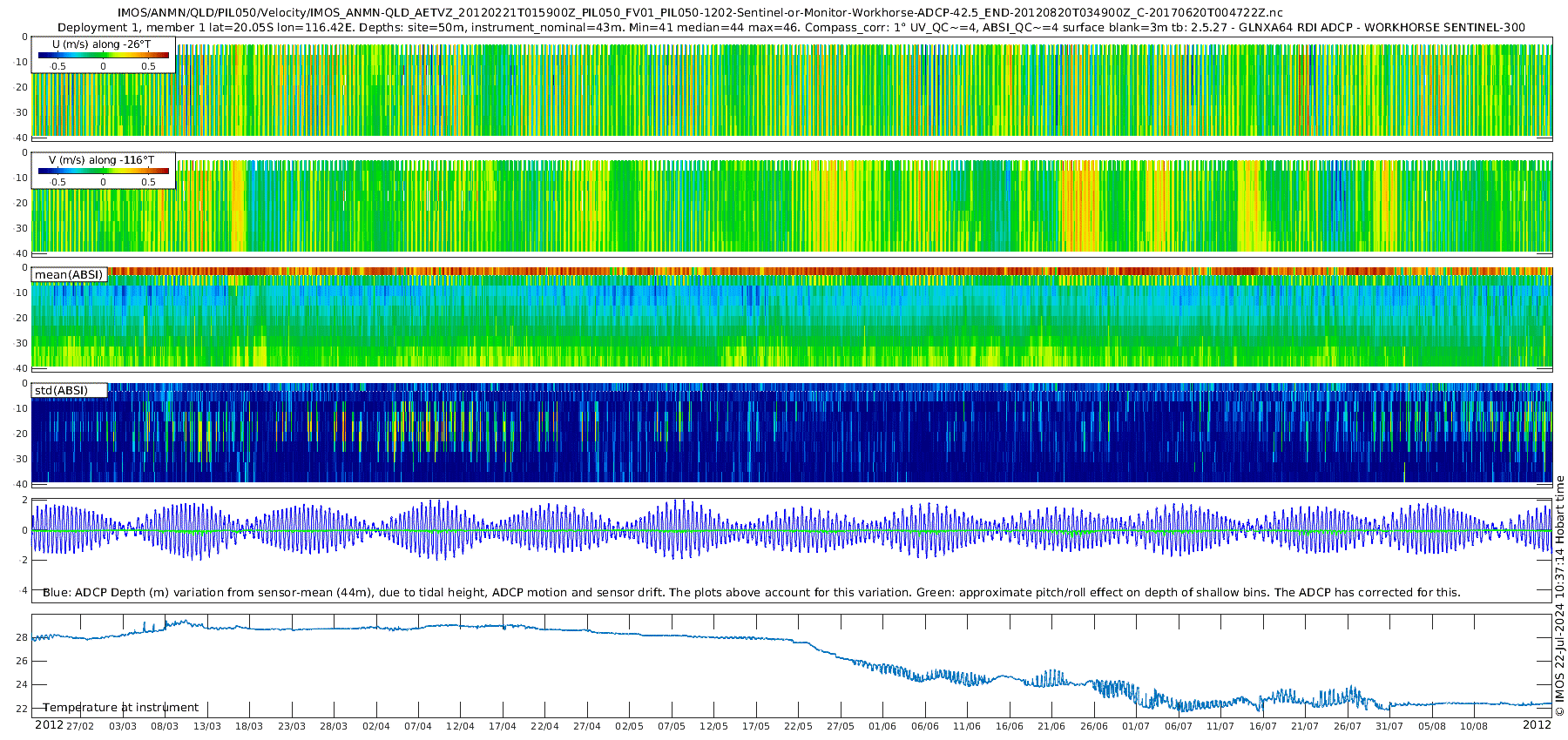Click the 2012 year label at bottom right
The height and width of the screenshot is (740, 1568).
1537,725
